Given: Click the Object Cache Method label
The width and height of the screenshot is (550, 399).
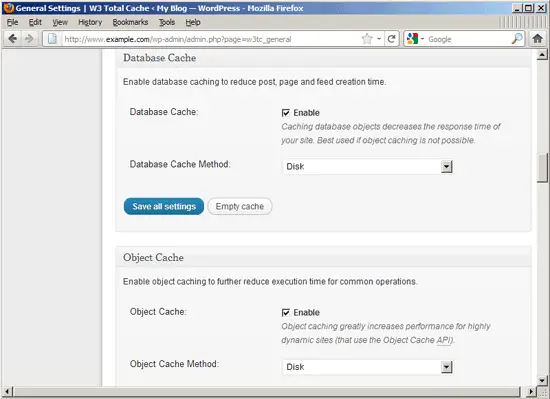Looking at the screenshot, I should click(174, 364).
